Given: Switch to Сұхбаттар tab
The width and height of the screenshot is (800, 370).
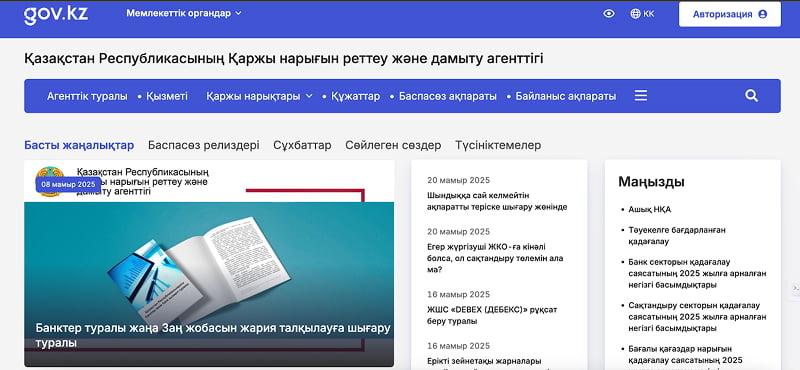Looking at the screenshot, I should (302, 145).
